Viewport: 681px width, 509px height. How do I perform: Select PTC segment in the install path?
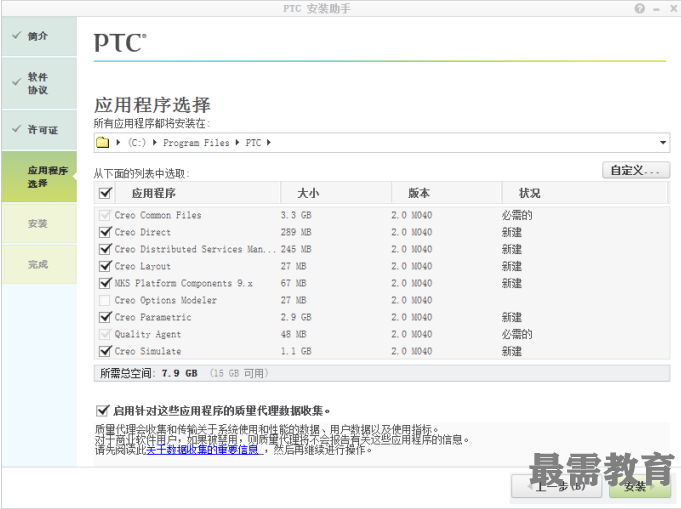coord(253,142)
